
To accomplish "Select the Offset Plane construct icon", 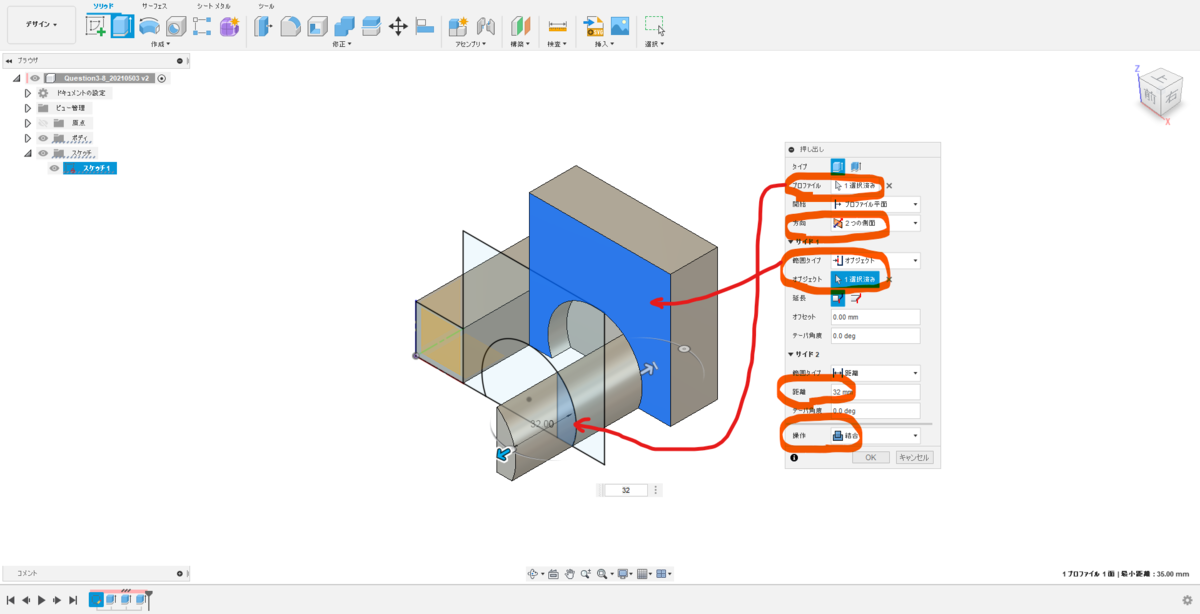I will click(x=521, y=26).
